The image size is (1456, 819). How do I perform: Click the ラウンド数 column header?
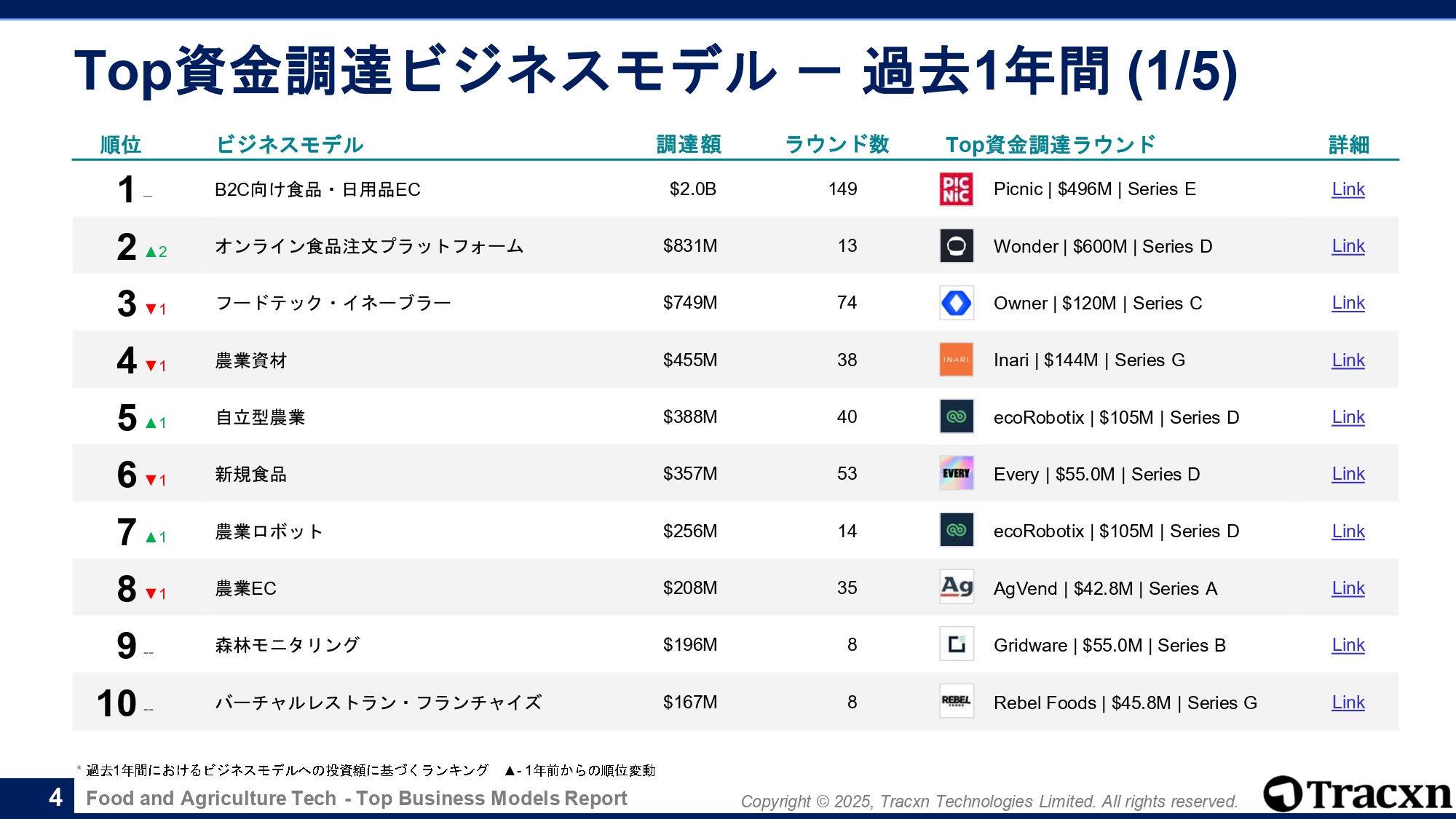[x=837, y=144]
